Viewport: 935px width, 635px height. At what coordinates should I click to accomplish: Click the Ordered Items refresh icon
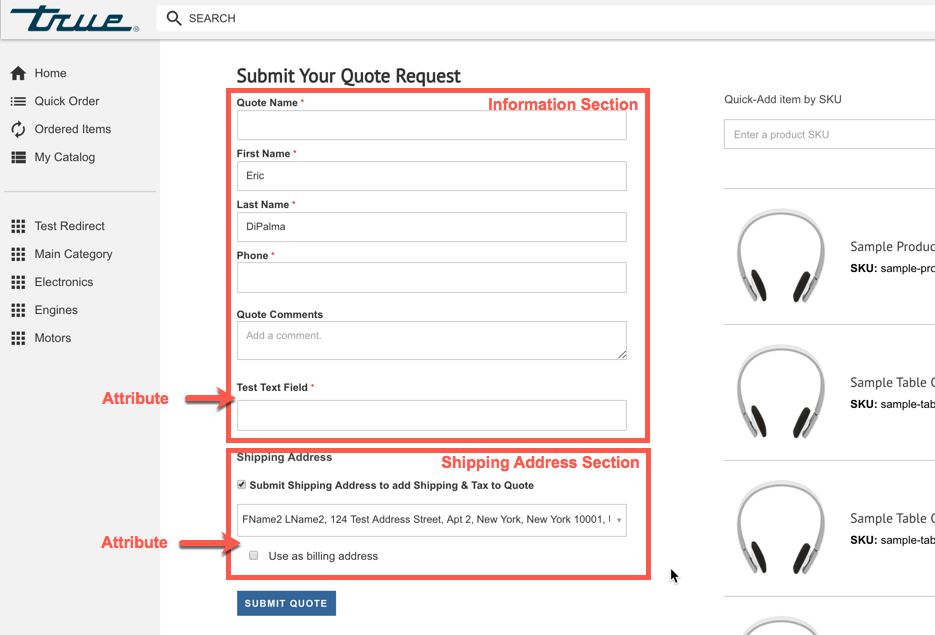[18, 129]
